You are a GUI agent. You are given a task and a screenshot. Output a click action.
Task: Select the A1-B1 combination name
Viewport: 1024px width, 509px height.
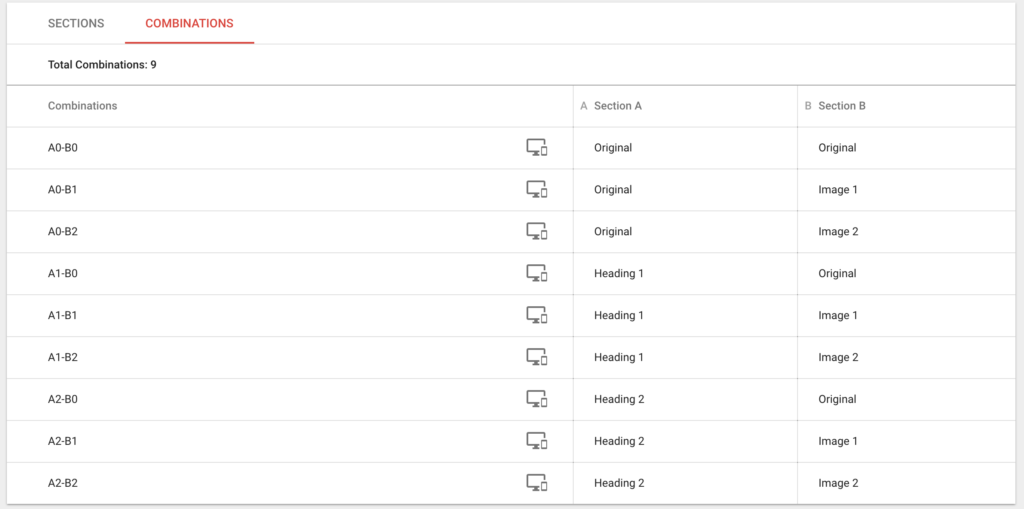coord(63,316)
